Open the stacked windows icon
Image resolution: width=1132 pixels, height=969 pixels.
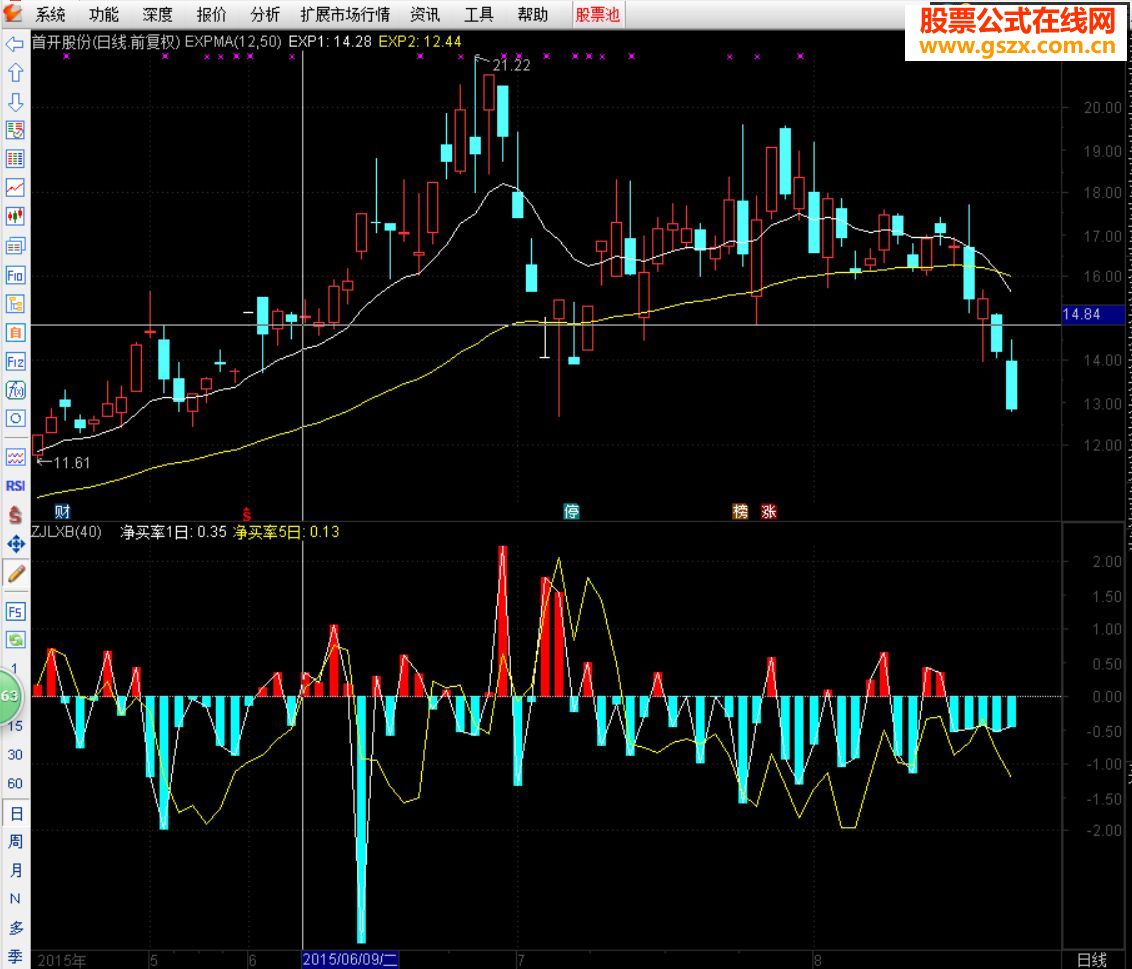pos(15,245)
